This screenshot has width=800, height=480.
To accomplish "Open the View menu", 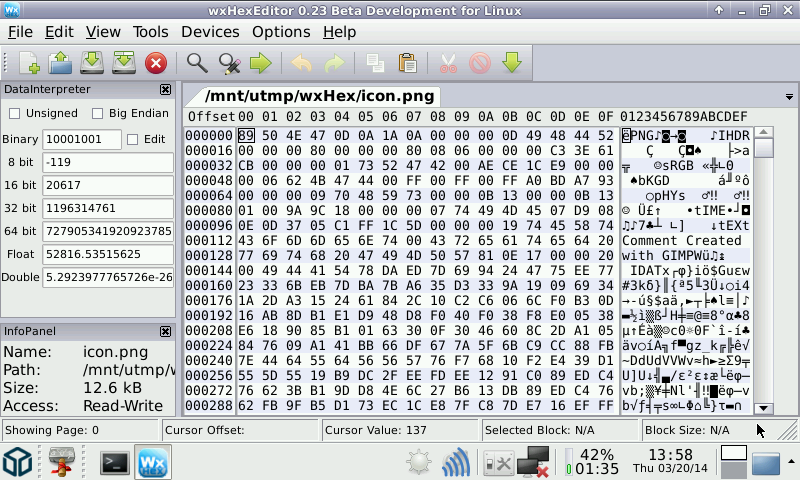I will (x=103, y=32).
